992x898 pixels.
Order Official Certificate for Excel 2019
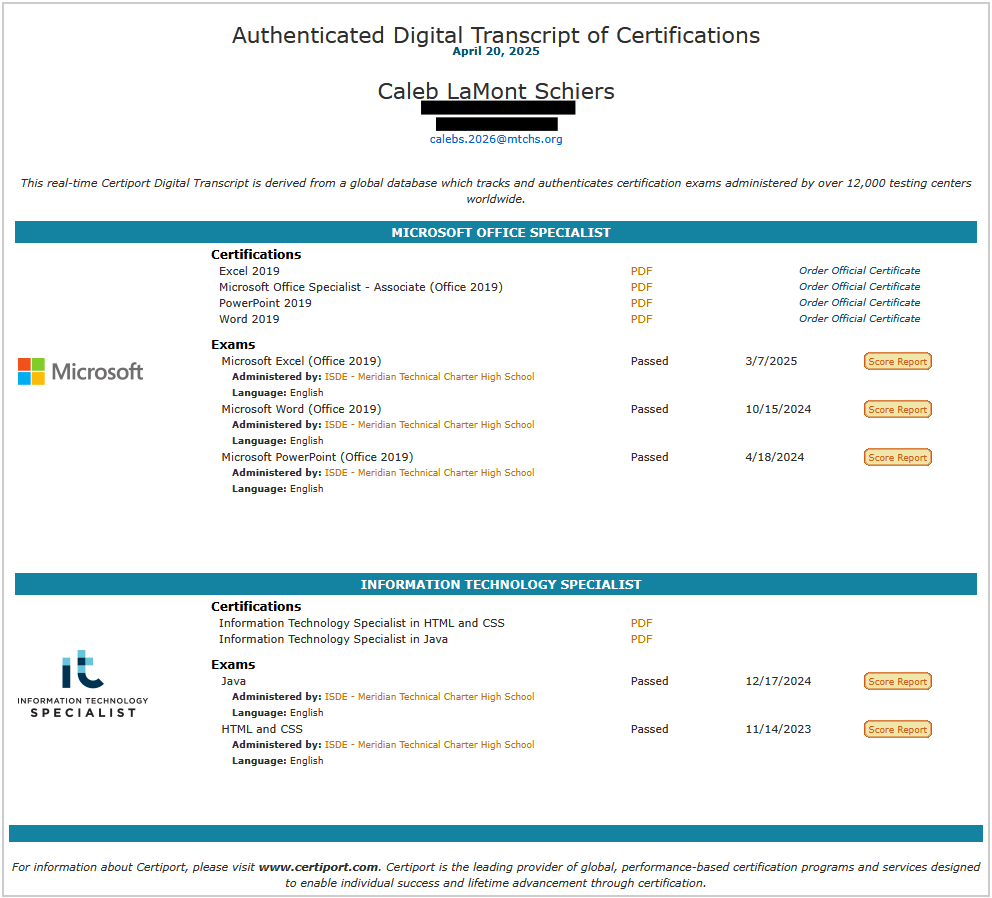click(x=859, y=270)
